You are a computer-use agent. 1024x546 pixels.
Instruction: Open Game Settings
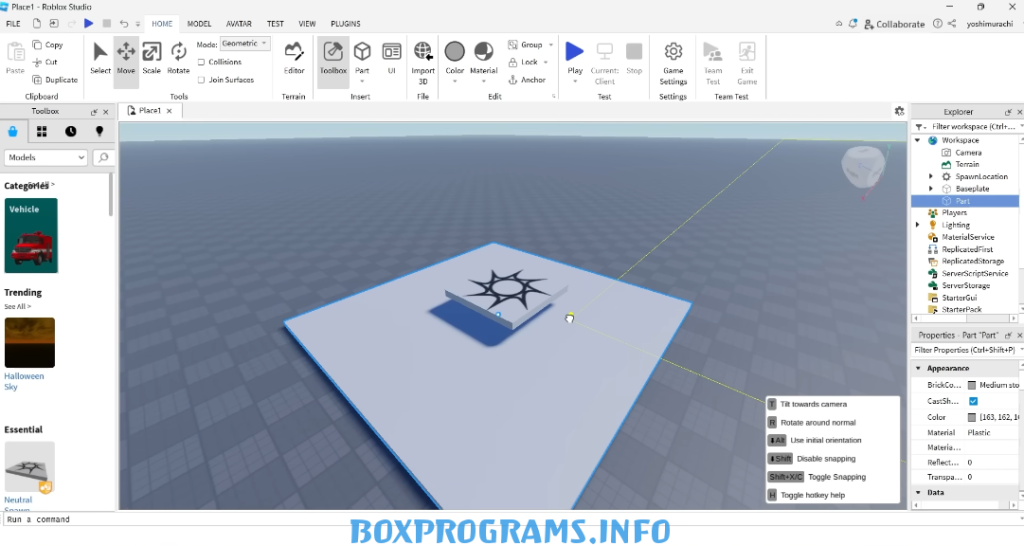[x=673, y=63]
